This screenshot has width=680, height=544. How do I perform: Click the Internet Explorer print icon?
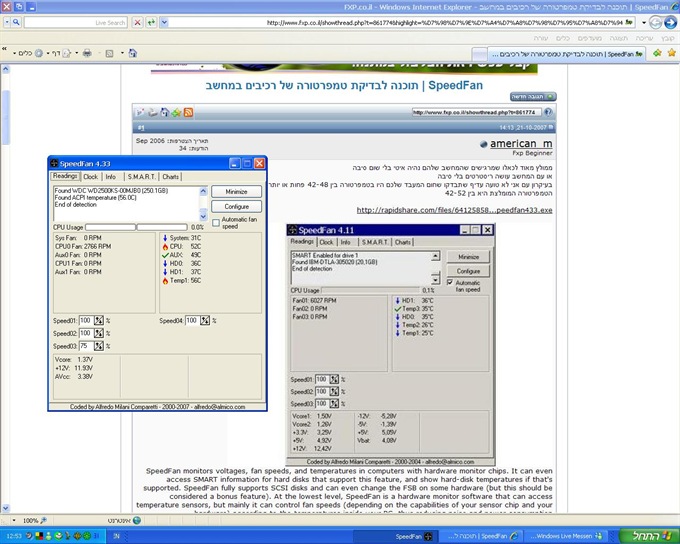coord(88,52)
